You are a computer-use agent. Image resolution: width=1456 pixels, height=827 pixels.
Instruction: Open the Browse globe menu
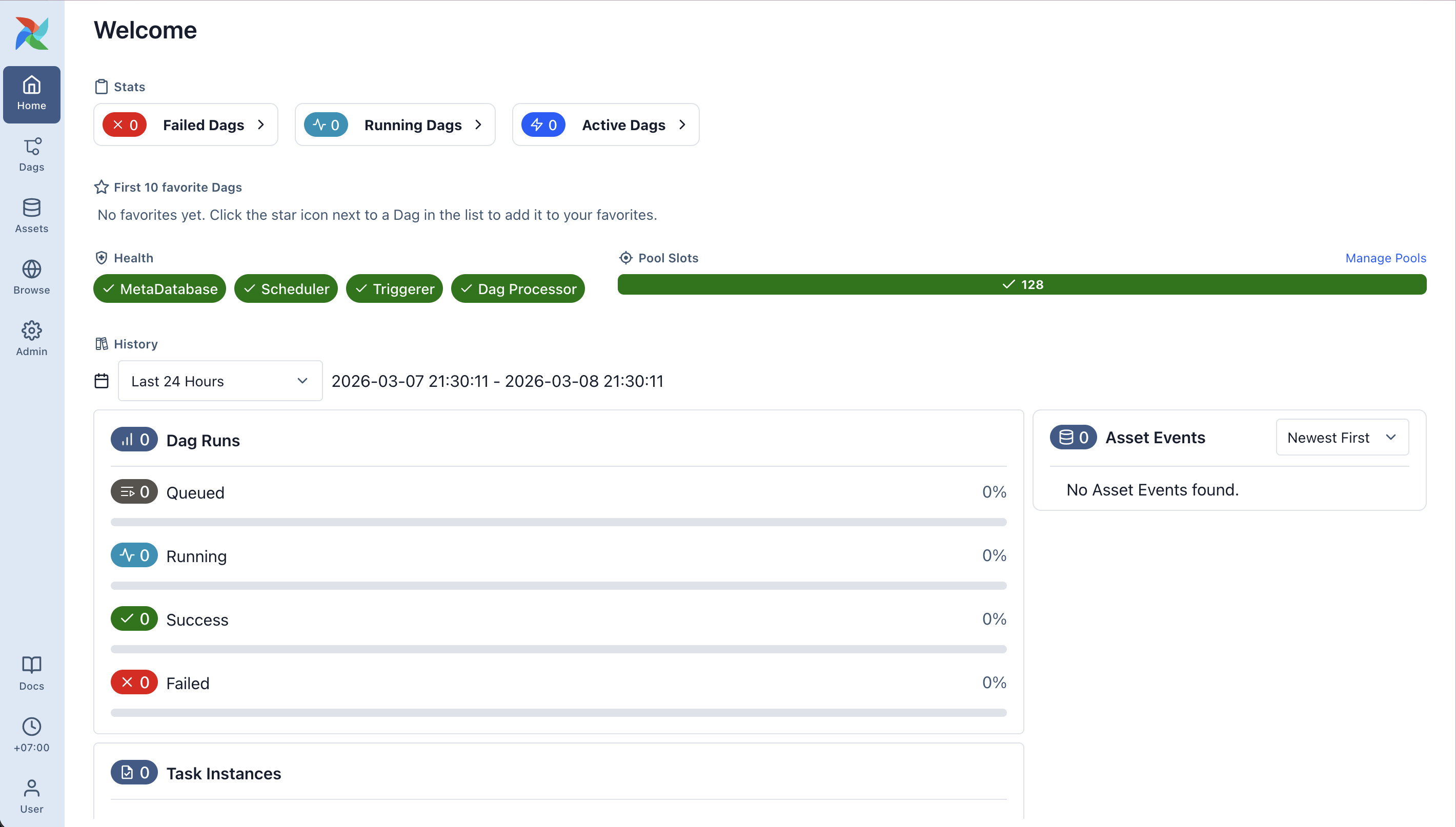pos(32,277)
